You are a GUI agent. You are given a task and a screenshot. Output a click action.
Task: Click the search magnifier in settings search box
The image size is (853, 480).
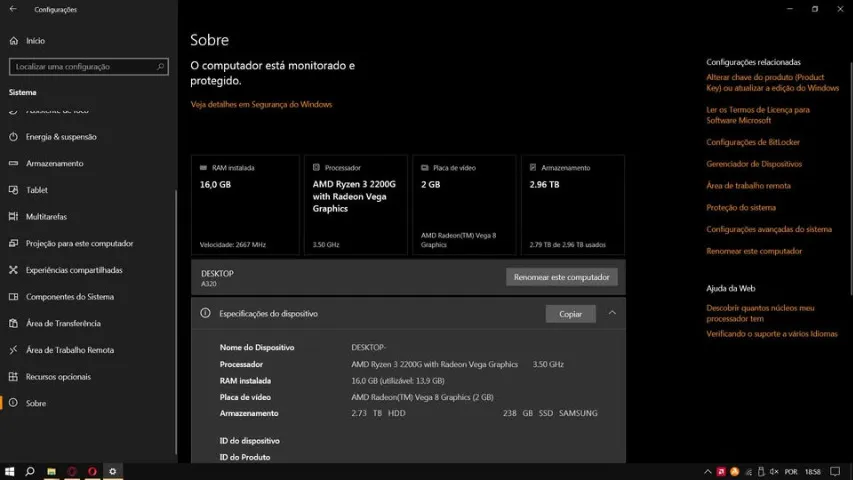click(161, 67)
